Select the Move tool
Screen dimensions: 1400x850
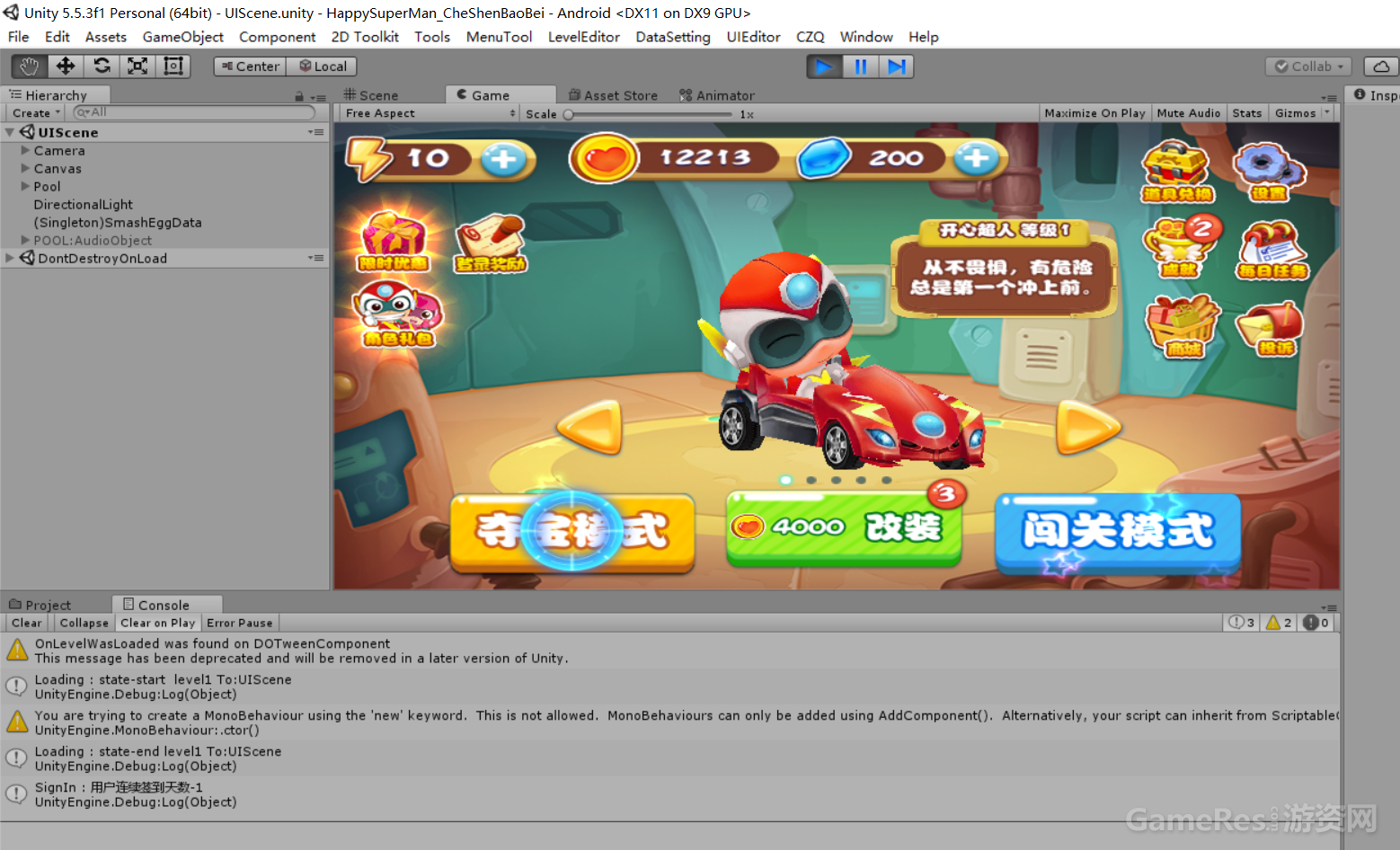click(x=66, y=66)
